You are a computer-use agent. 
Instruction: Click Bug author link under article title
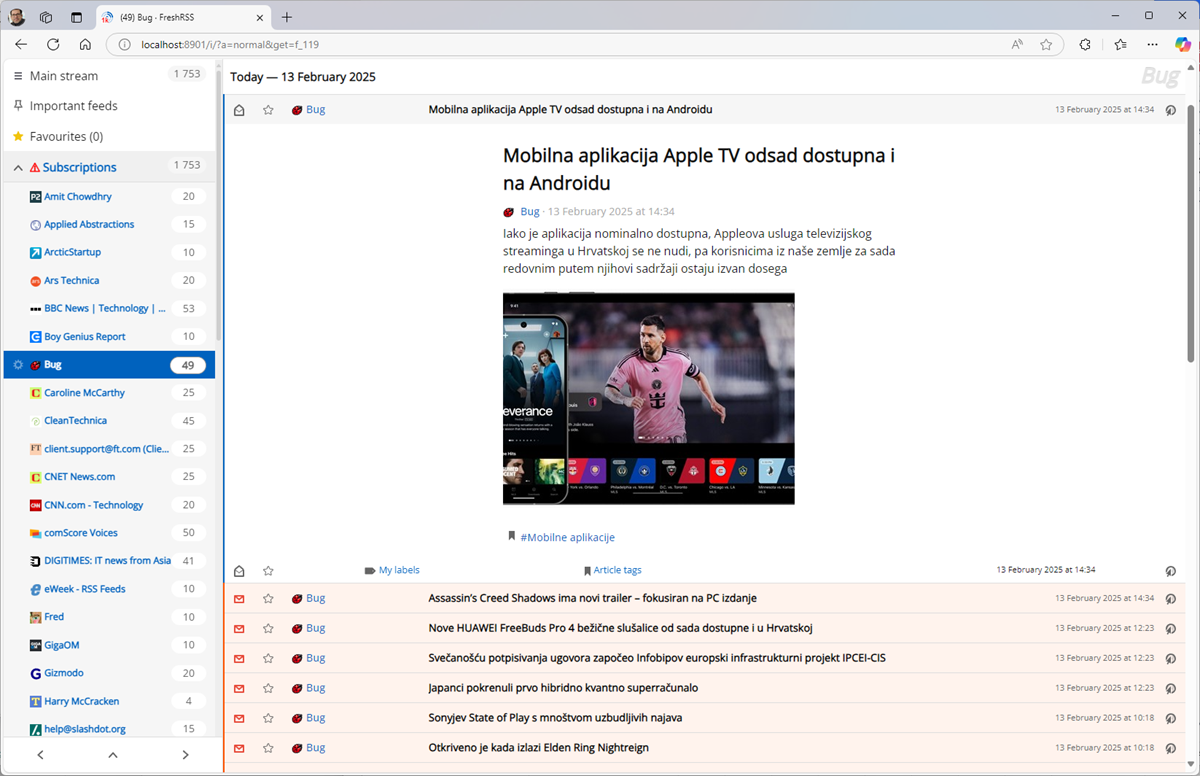tap(530, 212)
